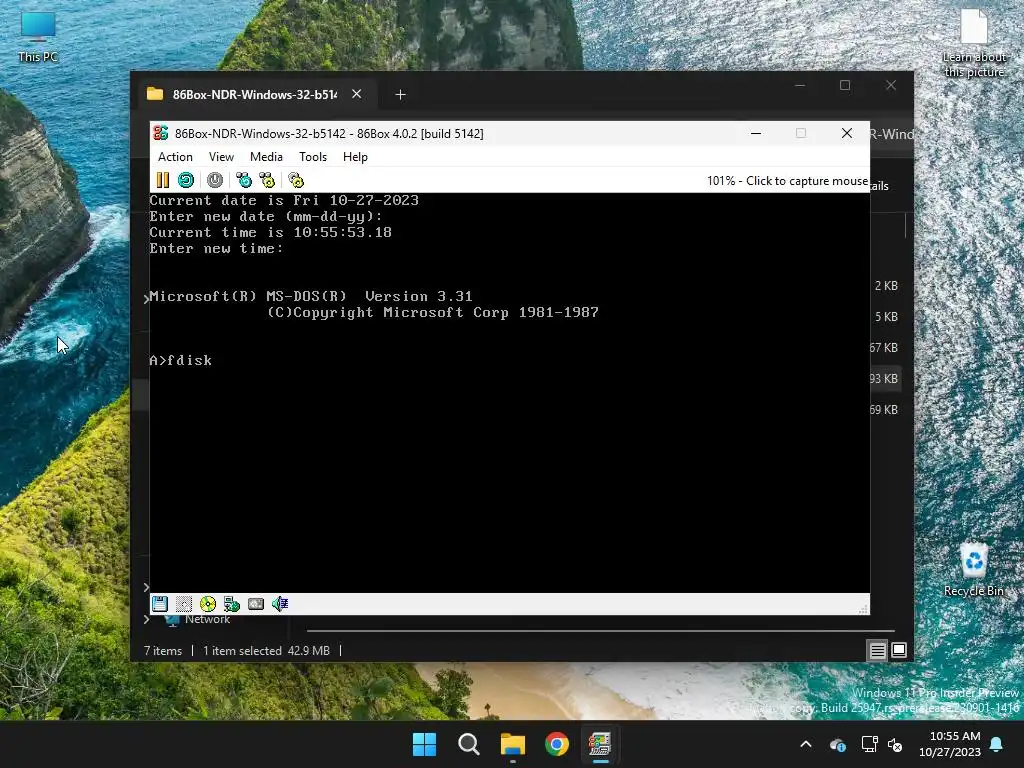Click the OneDrive cloud tray icon
This screenshot has height=768, width=1024.
pos(838,744)
